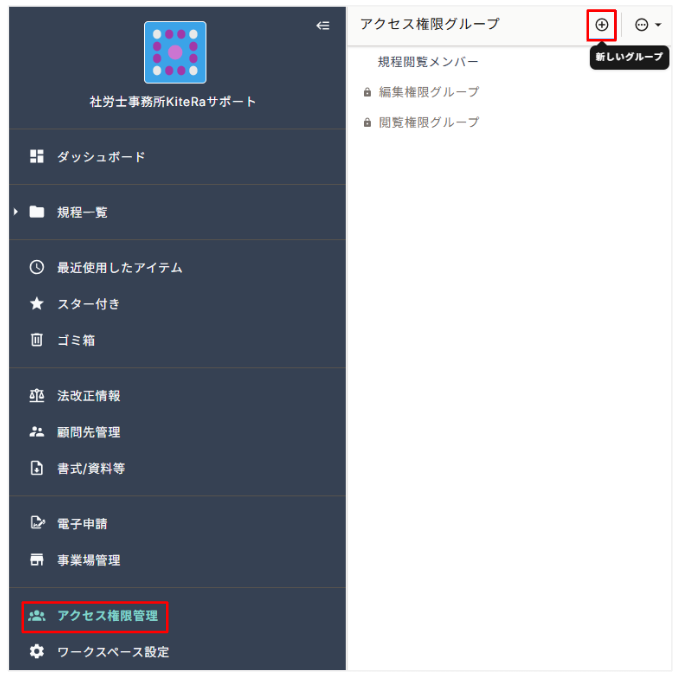The width and height of the screenshot is (675, 679).
Task: Go to スター付き starred items
Action: (x=88, y=304)
